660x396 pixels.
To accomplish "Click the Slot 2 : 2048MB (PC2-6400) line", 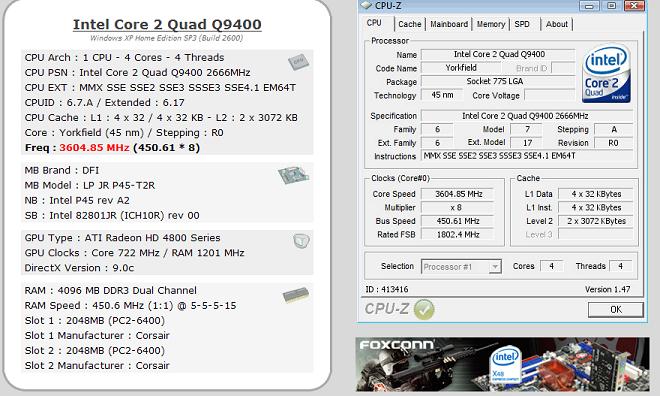I will pos(95,351).
